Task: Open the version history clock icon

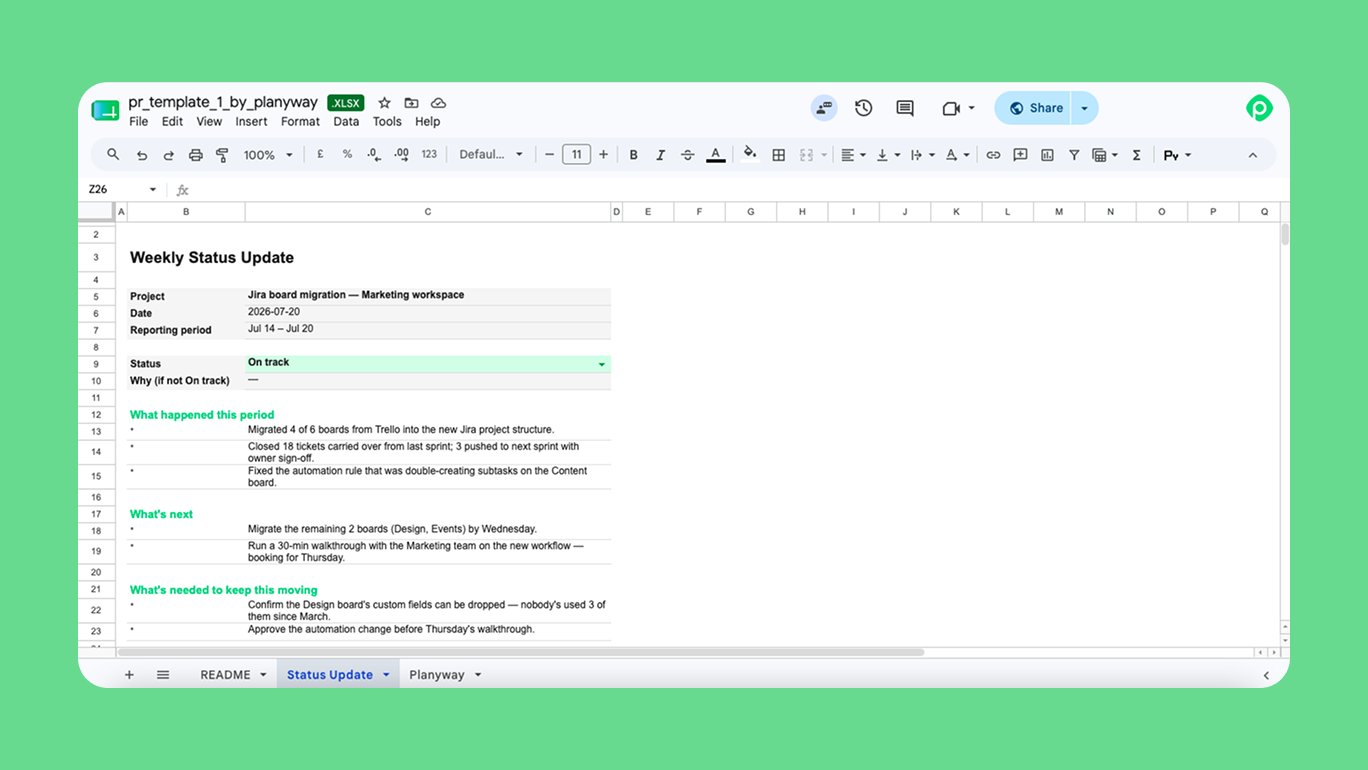Action: [x=864, y=108]
